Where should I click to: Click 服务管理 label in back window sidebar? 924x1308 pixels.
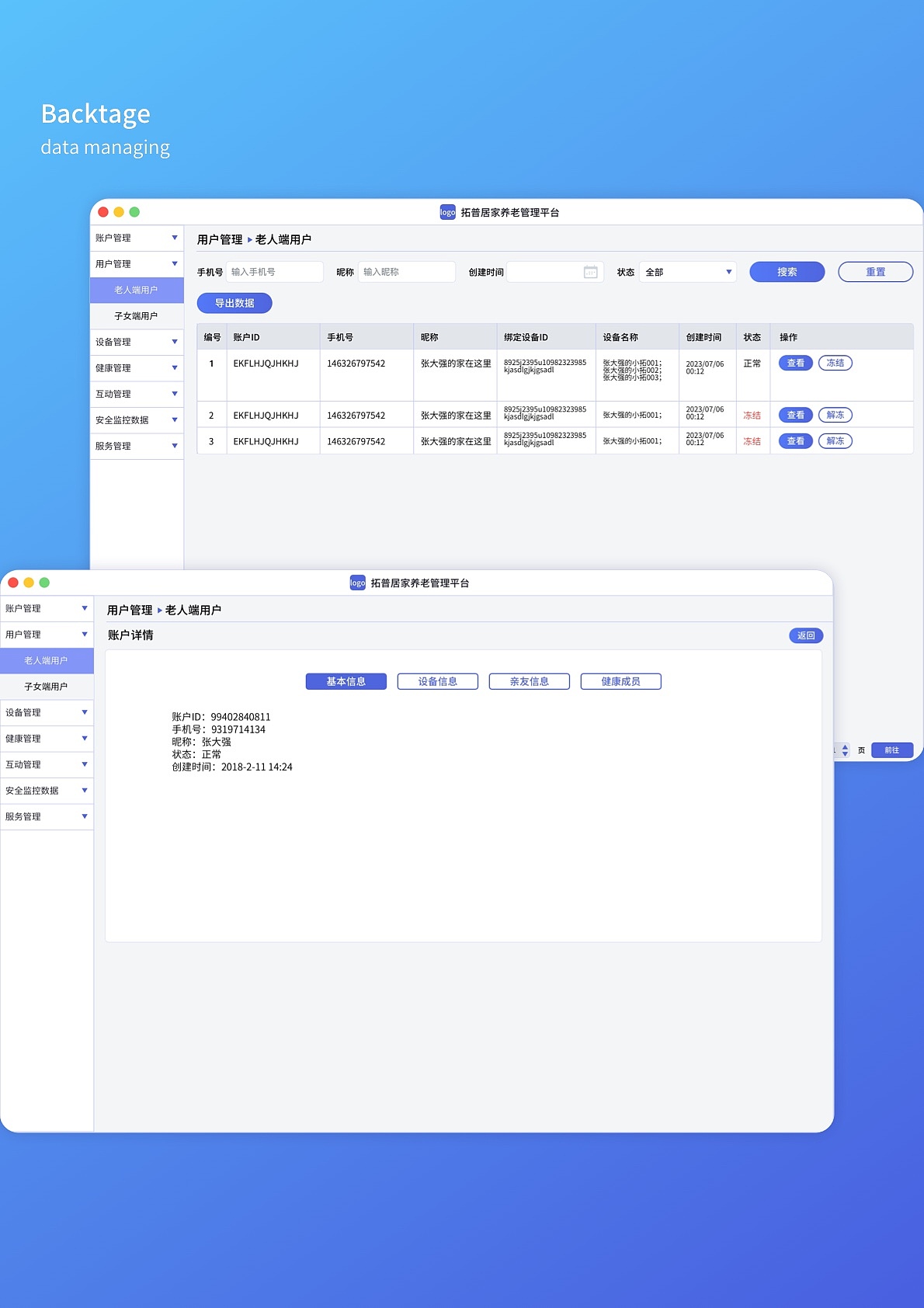pos(113,446)
